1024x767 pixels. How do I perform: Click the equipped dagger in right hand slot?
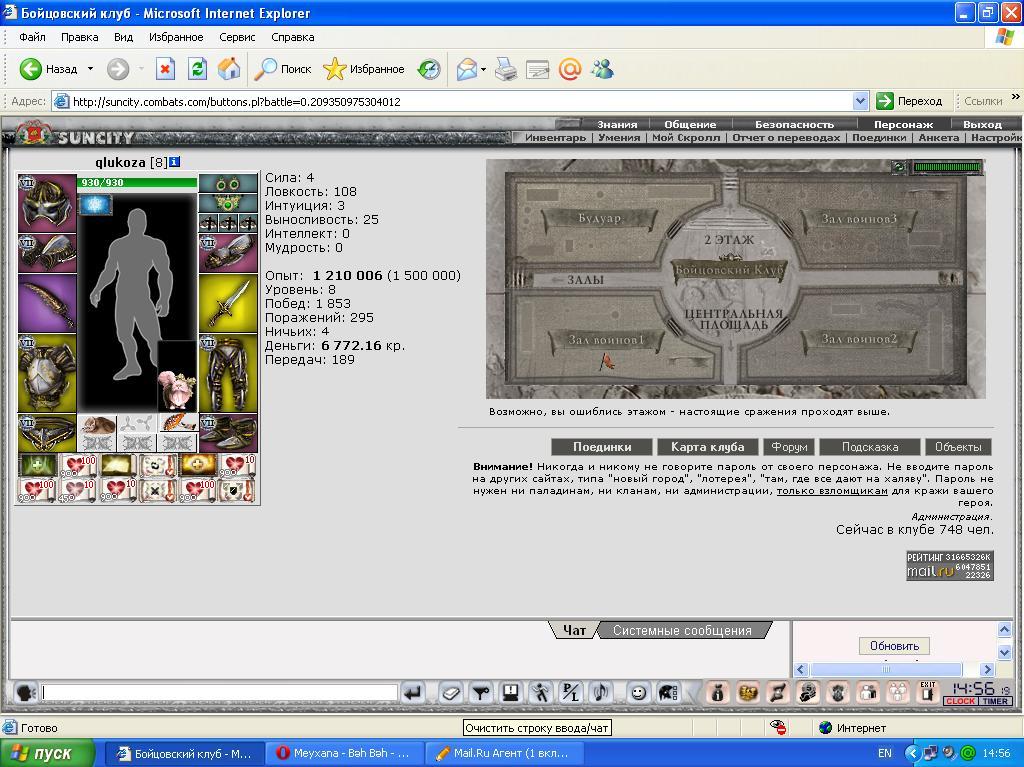pos(228,304)
